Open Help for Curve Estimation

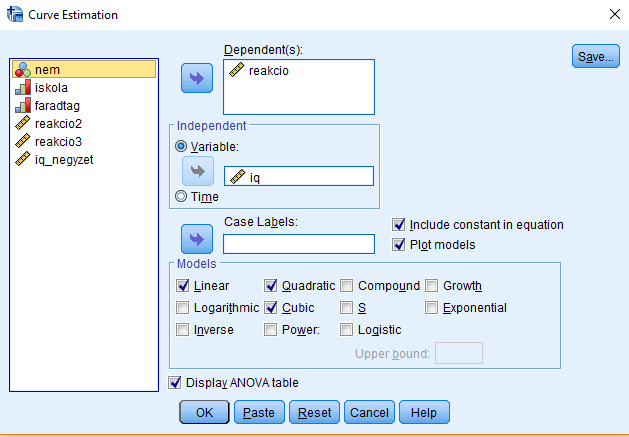point(424,412)
